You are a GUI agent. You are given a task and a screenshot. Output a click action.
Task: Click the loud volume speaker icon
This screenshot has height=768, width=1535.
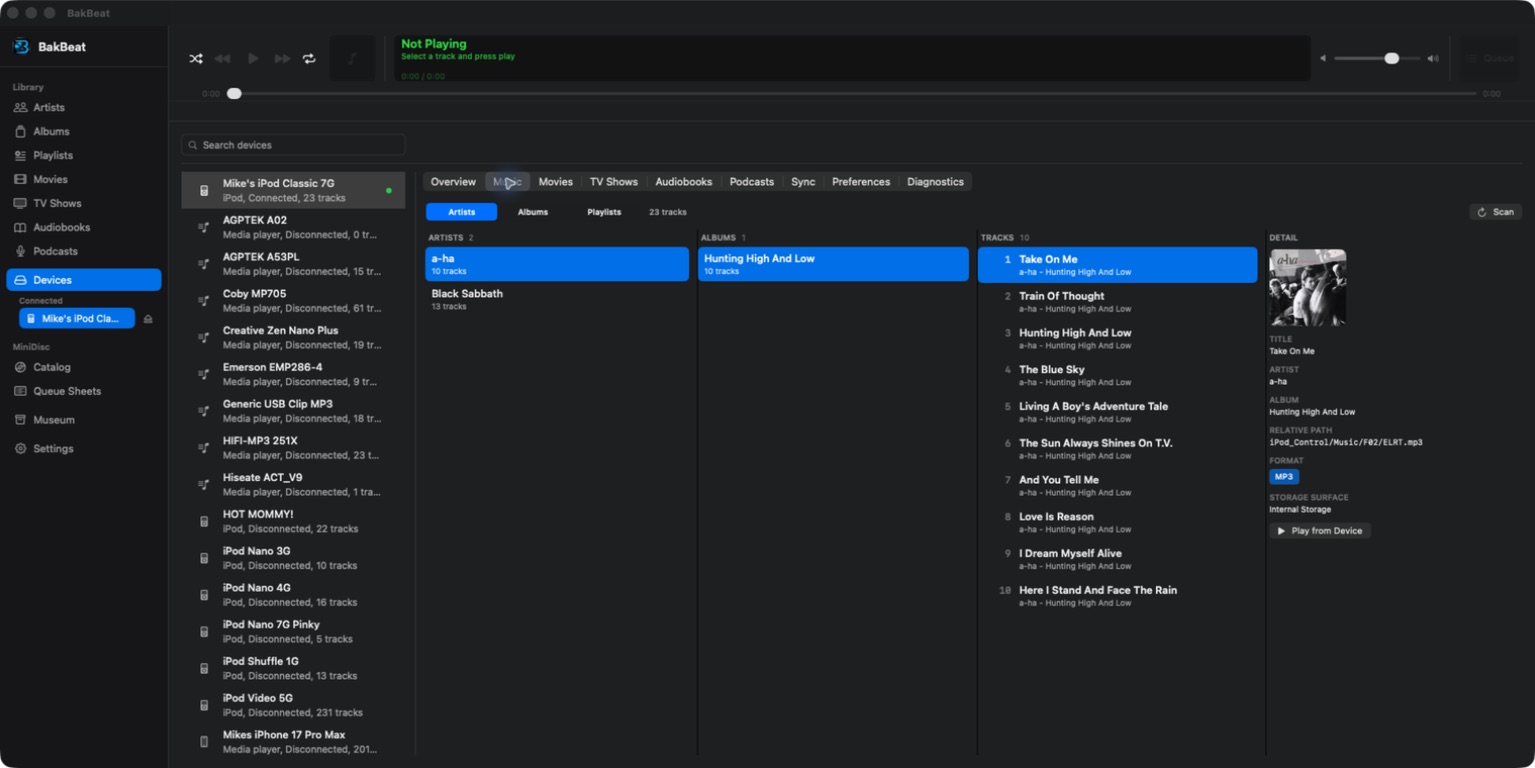[1433, 58]
